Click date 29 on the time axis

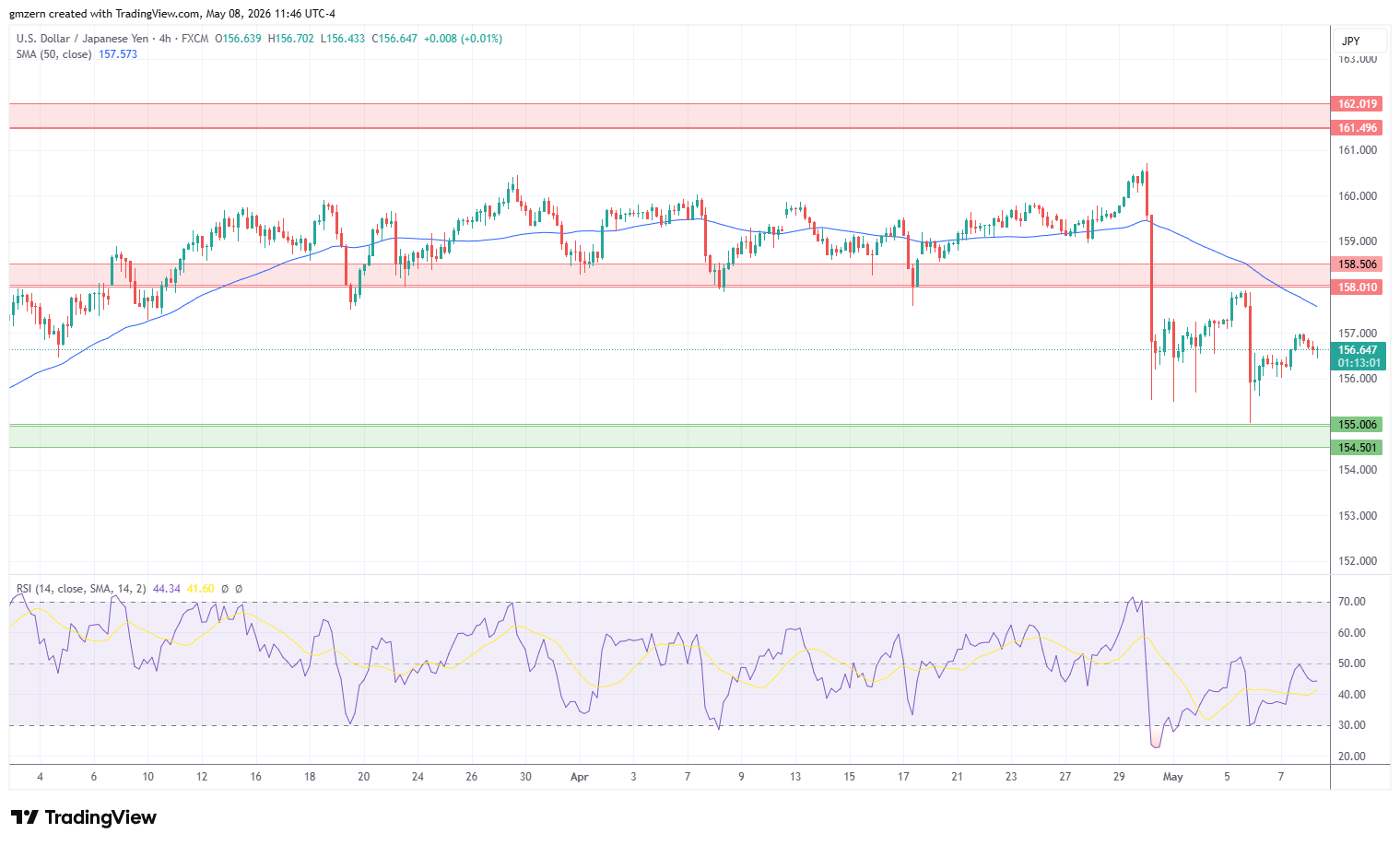[x=1119, y=777]
